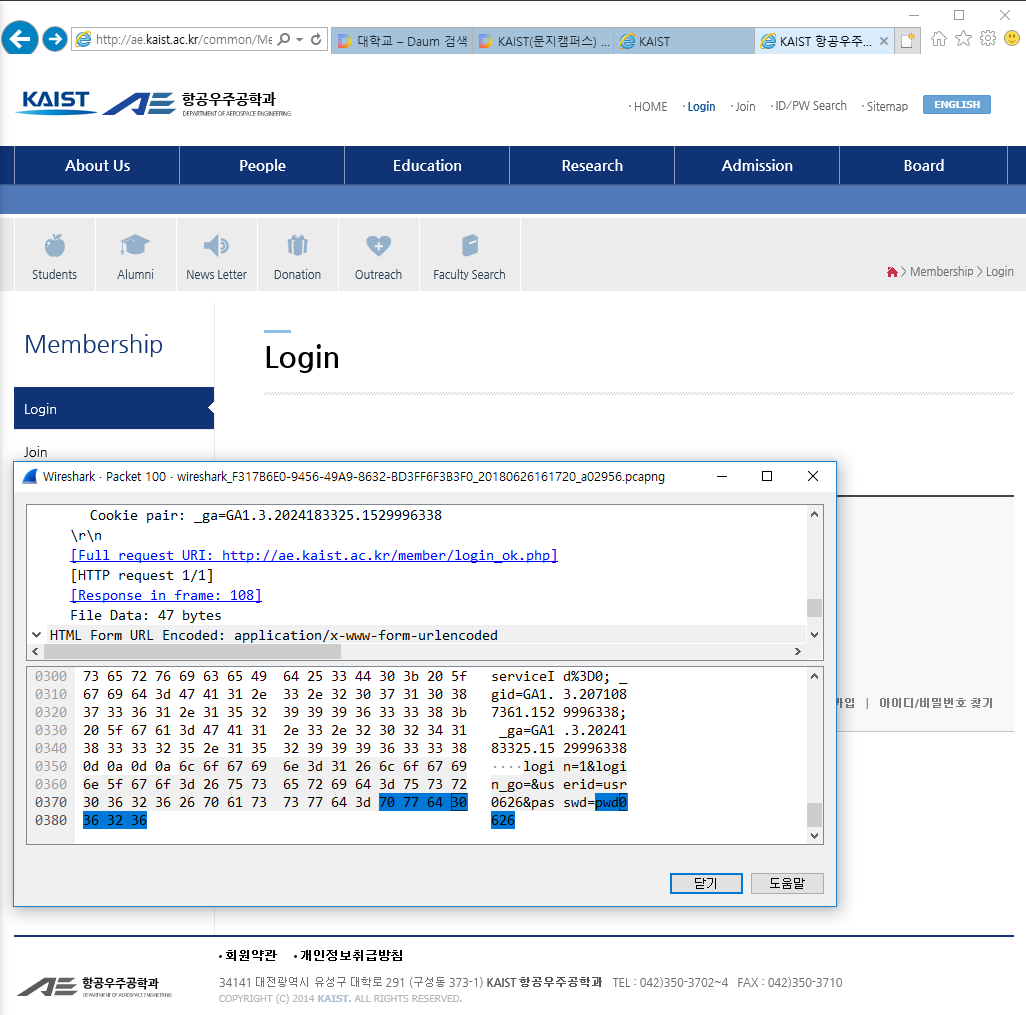Viewport: 1026px width, 1015px height.
Task: Open the About Us menu
Action: click(97, 166)
